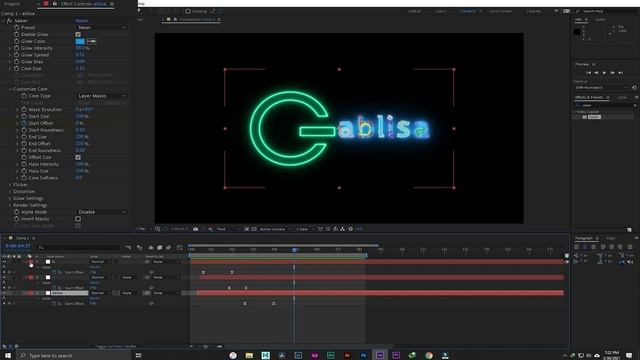Select the ablisa layer name in timeline

[69, 293]
